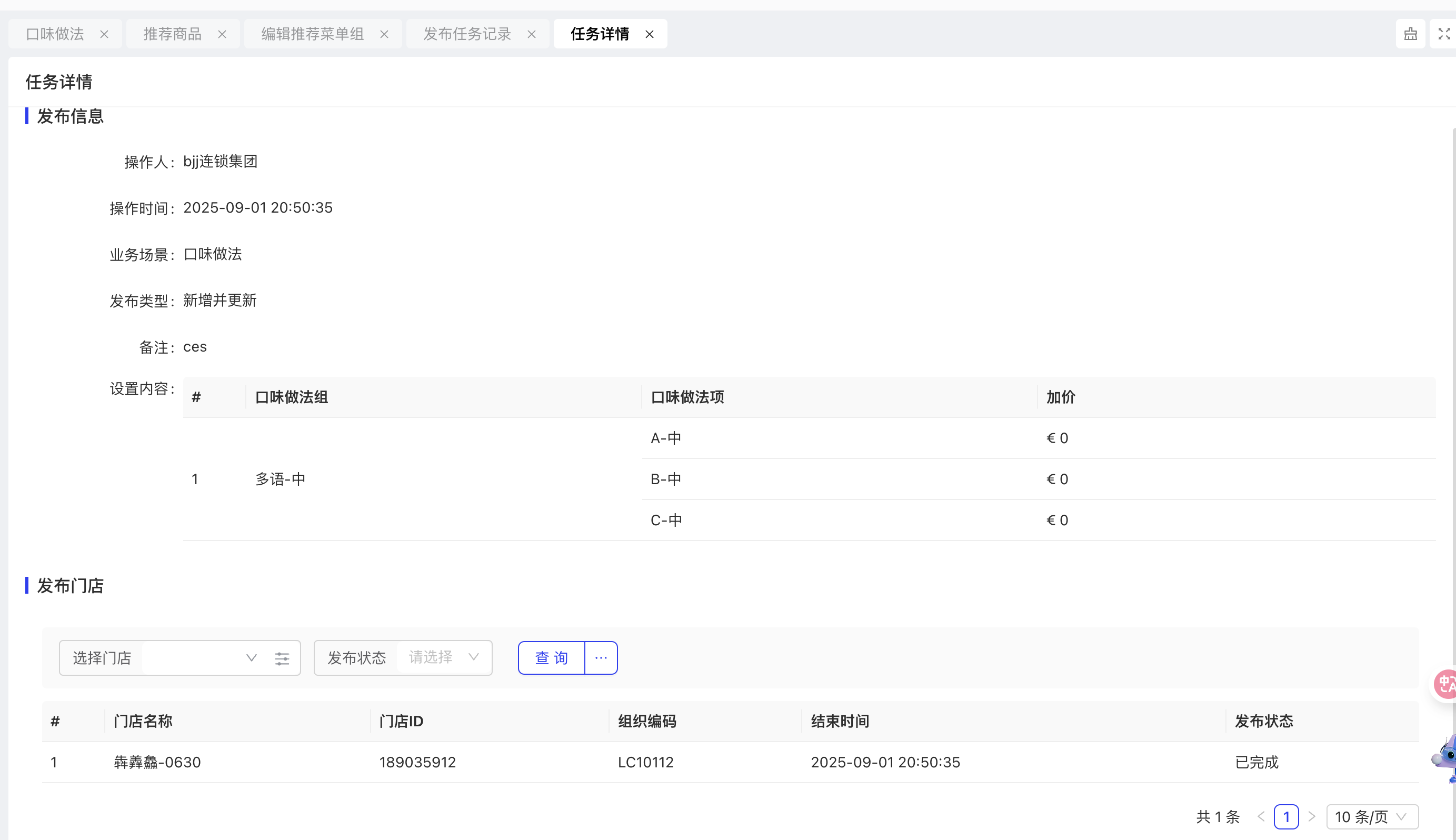Close the 编辑推荐菜单组 tab
This screenshot has width=1456, height=840.
pyautogui.click(x=384, y=35)
